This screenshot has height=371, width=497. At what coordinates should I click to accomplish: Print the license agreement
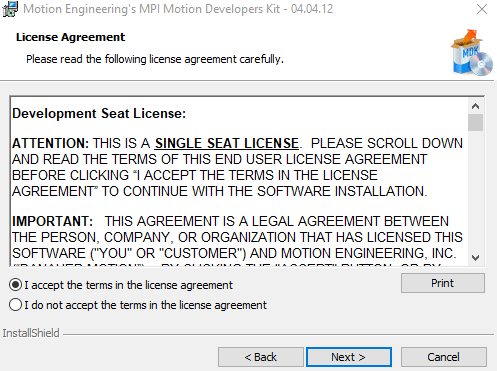pos(443,283)
